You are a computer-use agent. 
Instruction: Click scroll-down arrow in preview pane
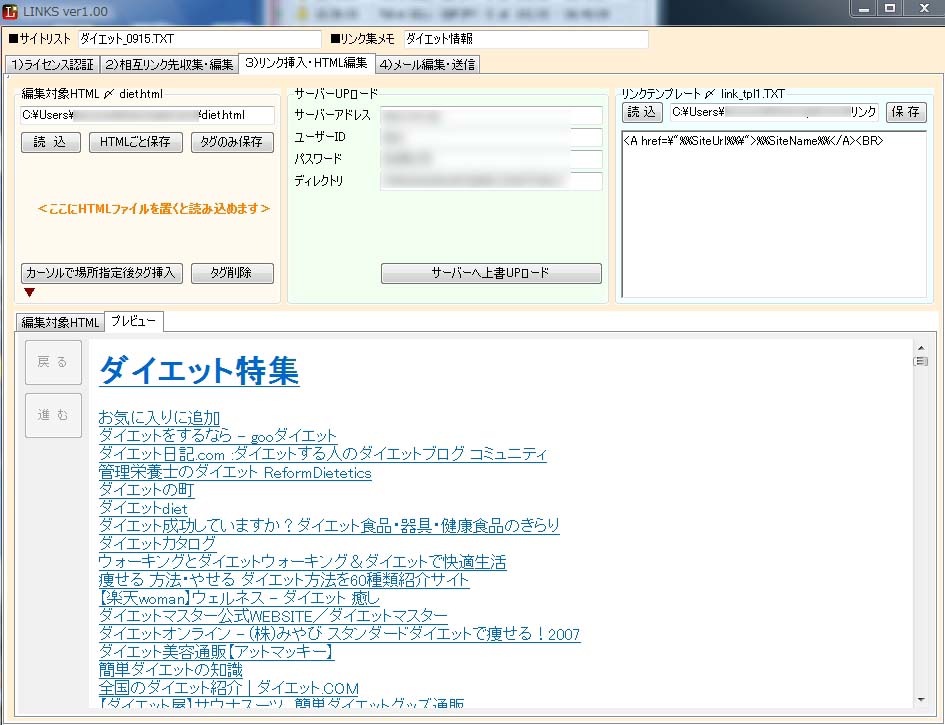click(920, 699)
